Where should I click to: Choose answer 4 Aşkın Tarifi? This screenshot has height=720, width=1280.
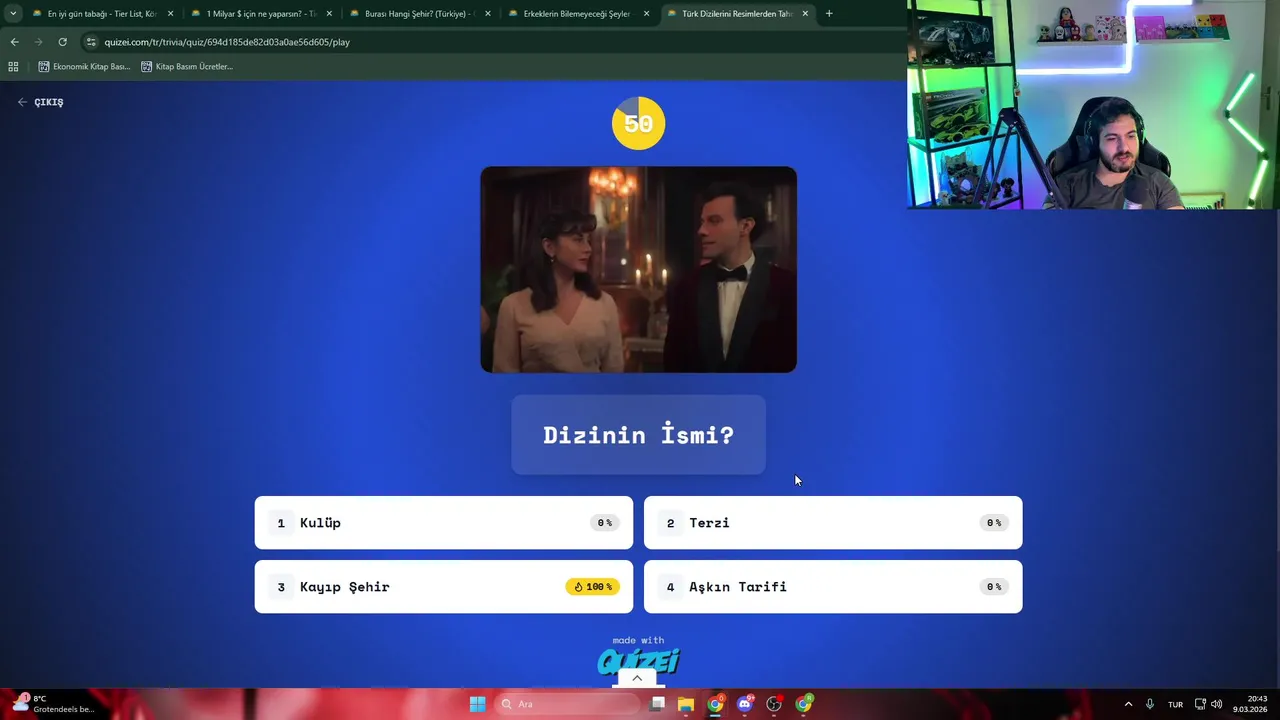[833, 587]
